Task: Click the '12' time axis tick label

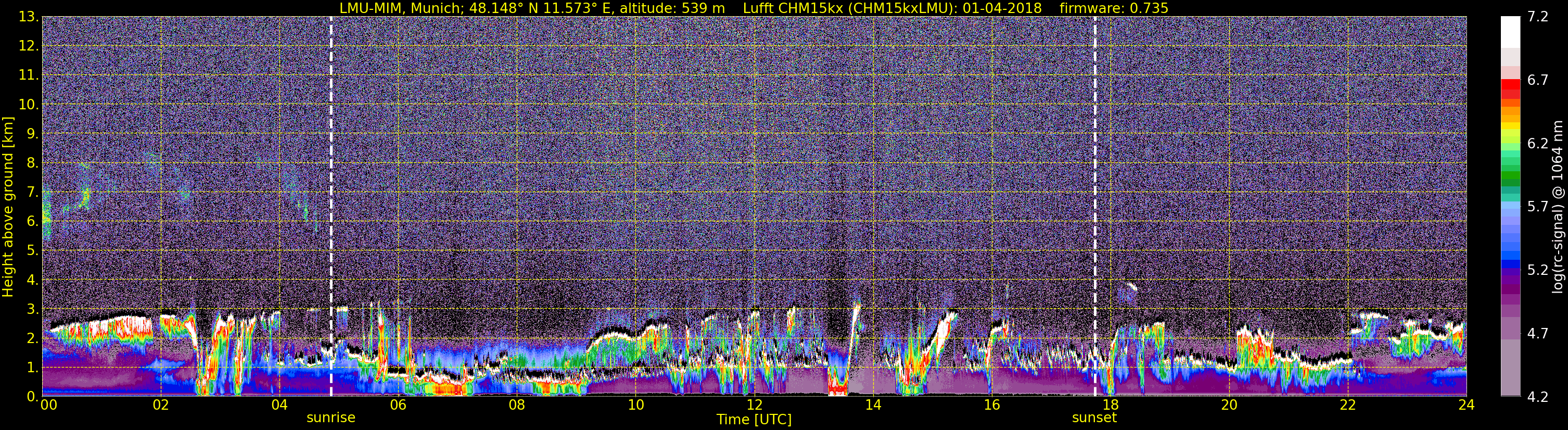Action: click(754, 406)
